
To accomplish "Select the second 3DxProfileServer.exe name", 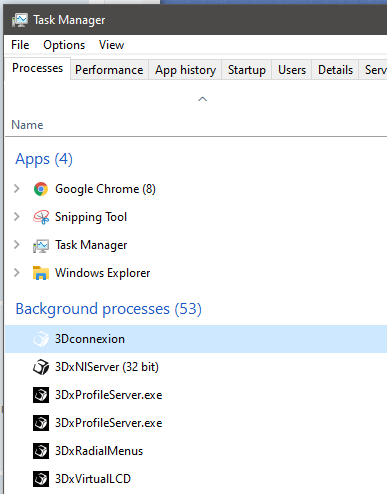I will 109,423.
